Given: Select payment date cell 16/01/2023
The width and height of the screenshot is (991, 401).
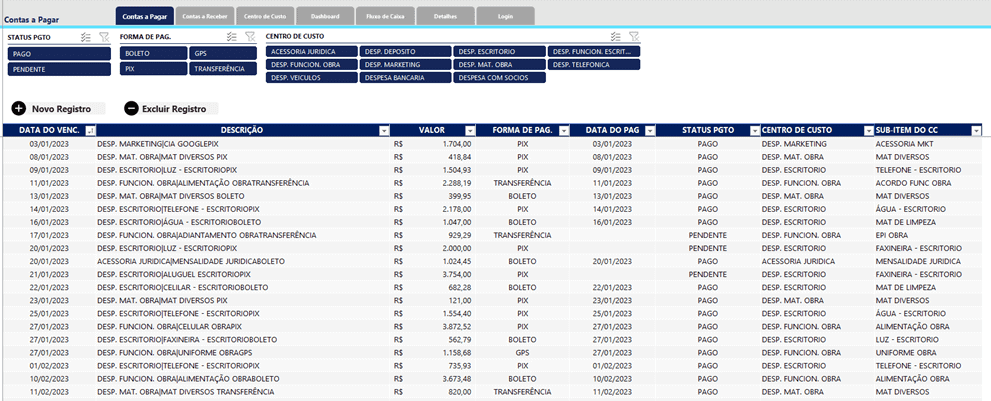Looking at the screenshot, I should tap(613, 222).
